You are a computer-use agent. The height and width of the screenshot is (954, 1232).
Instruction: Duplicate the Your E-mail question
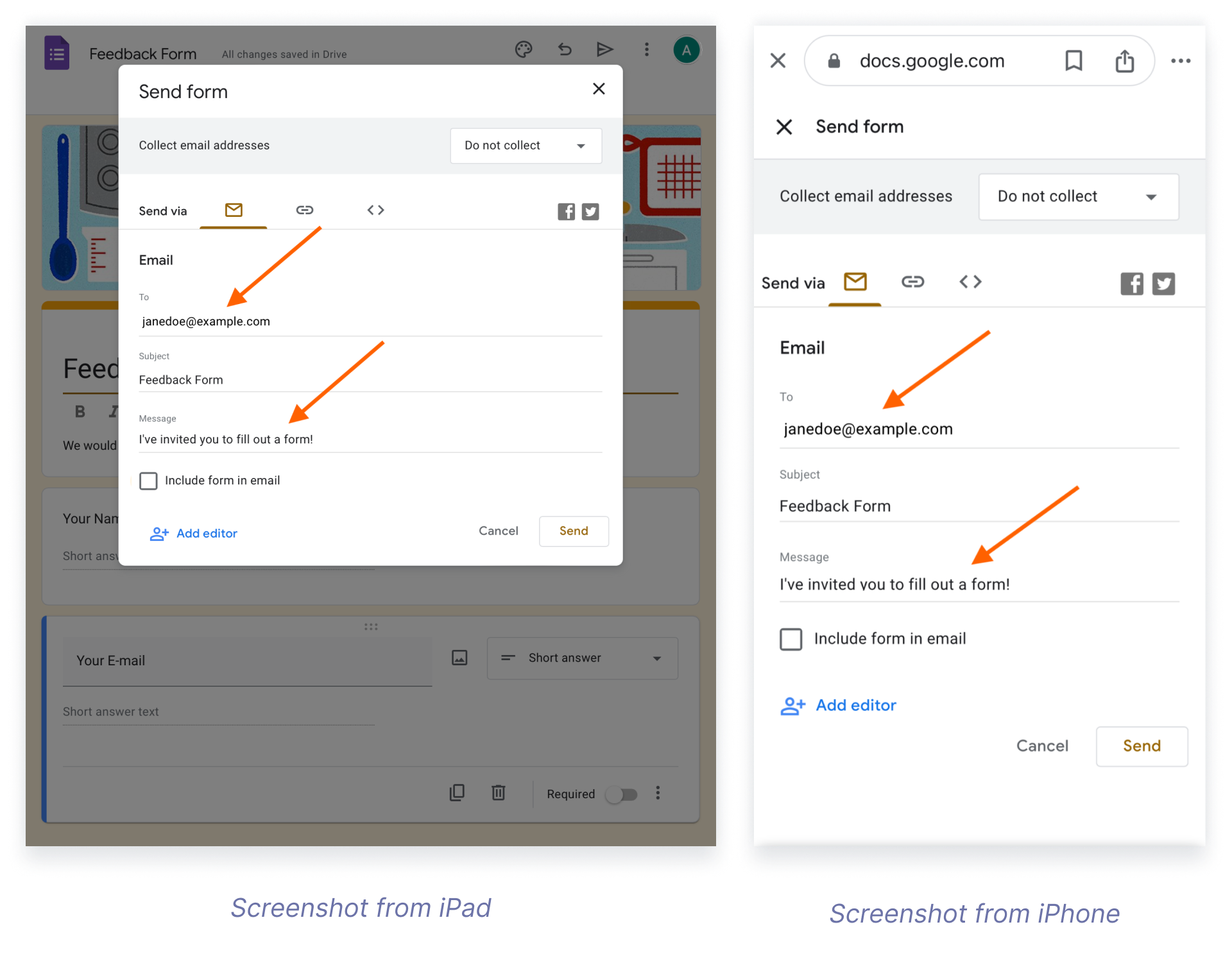pyautogui.click(x=457, y=793)
